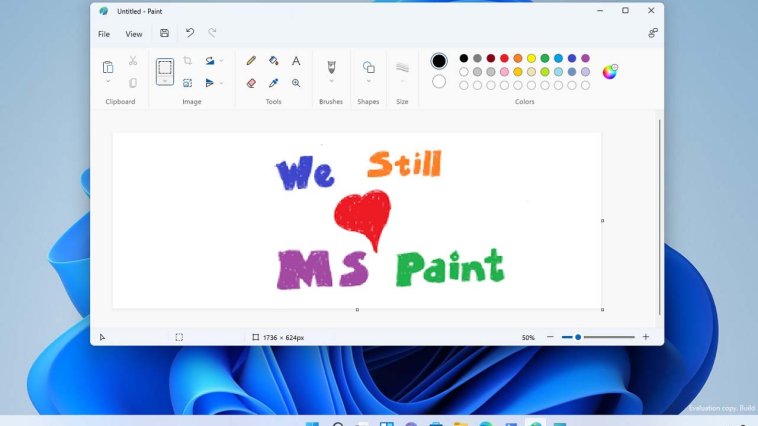Select the Text tool
758x426 pixels.
pyautogui.click(x=296, y=60)
